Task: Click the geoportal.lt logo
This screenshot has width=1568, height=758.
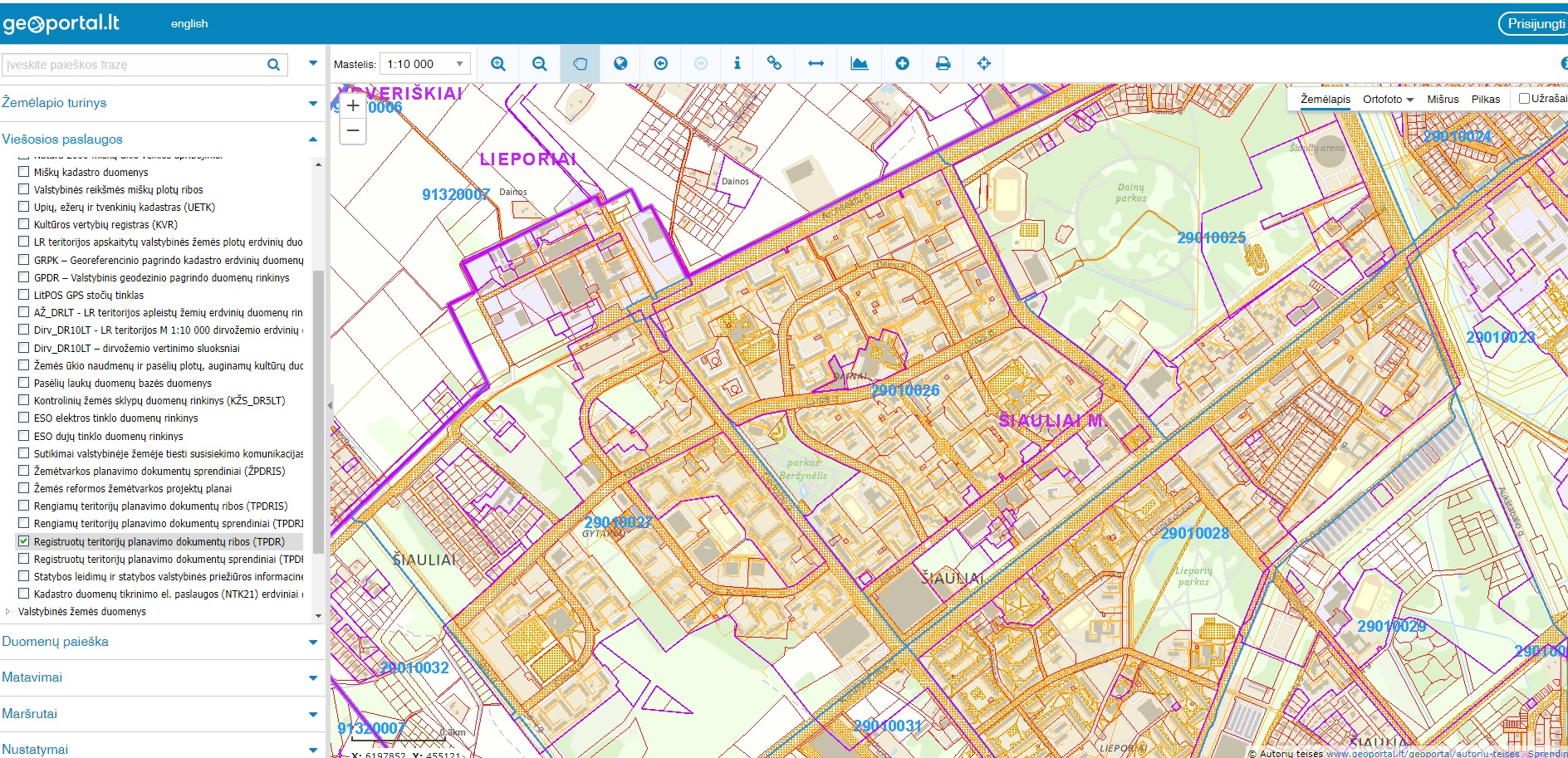Action: pyautogui.click(x=61, y=23)
